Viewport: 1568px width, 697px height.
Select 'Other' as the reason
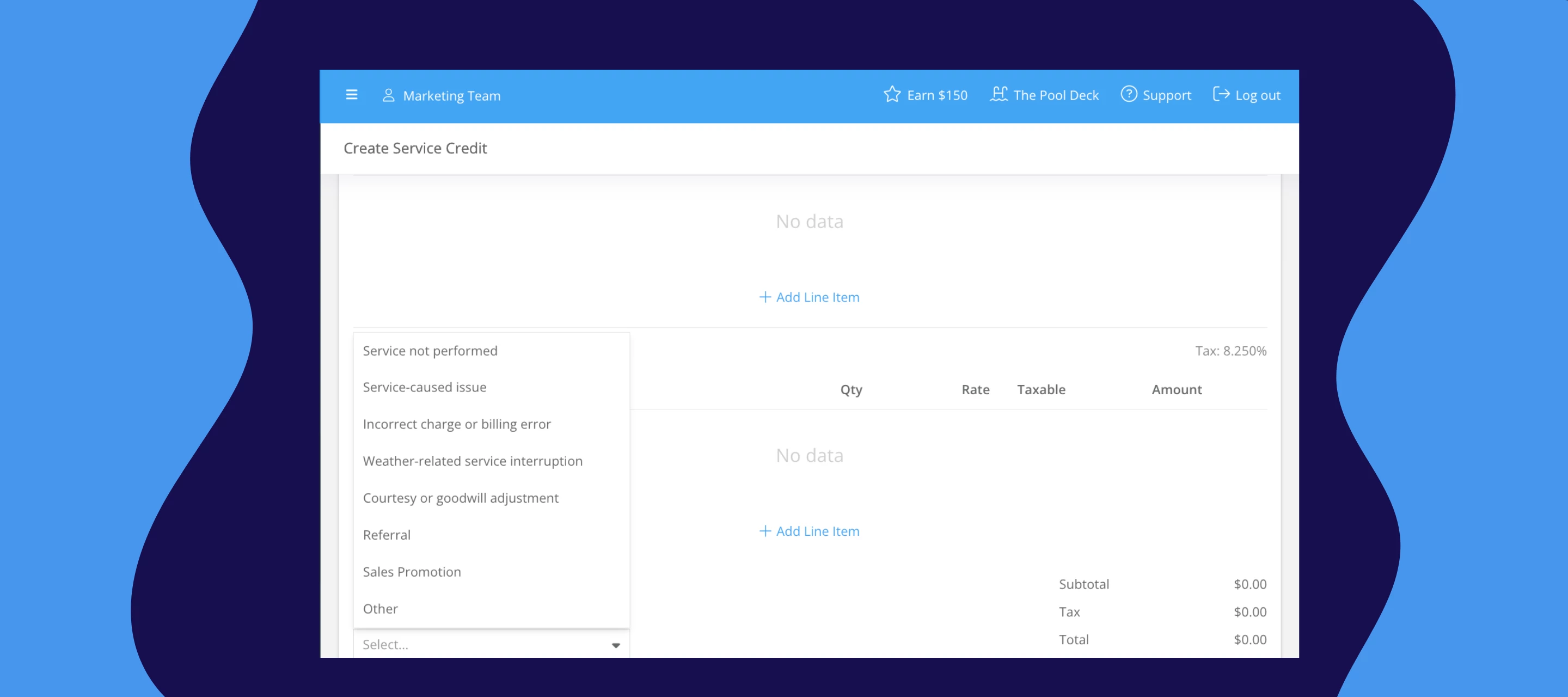click(380, 609)
